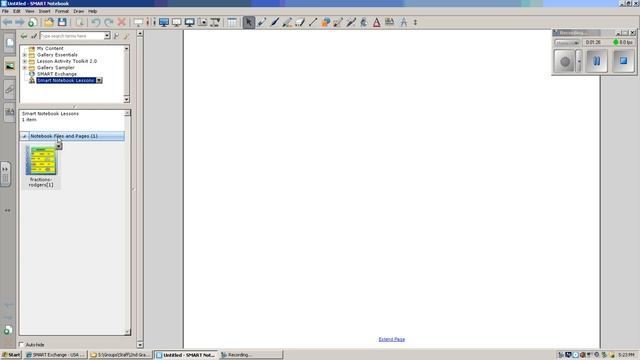This screenshot has width=640, height=360.
Task: Insert a table from the toolbar
Action: click(x=232, y=22)
